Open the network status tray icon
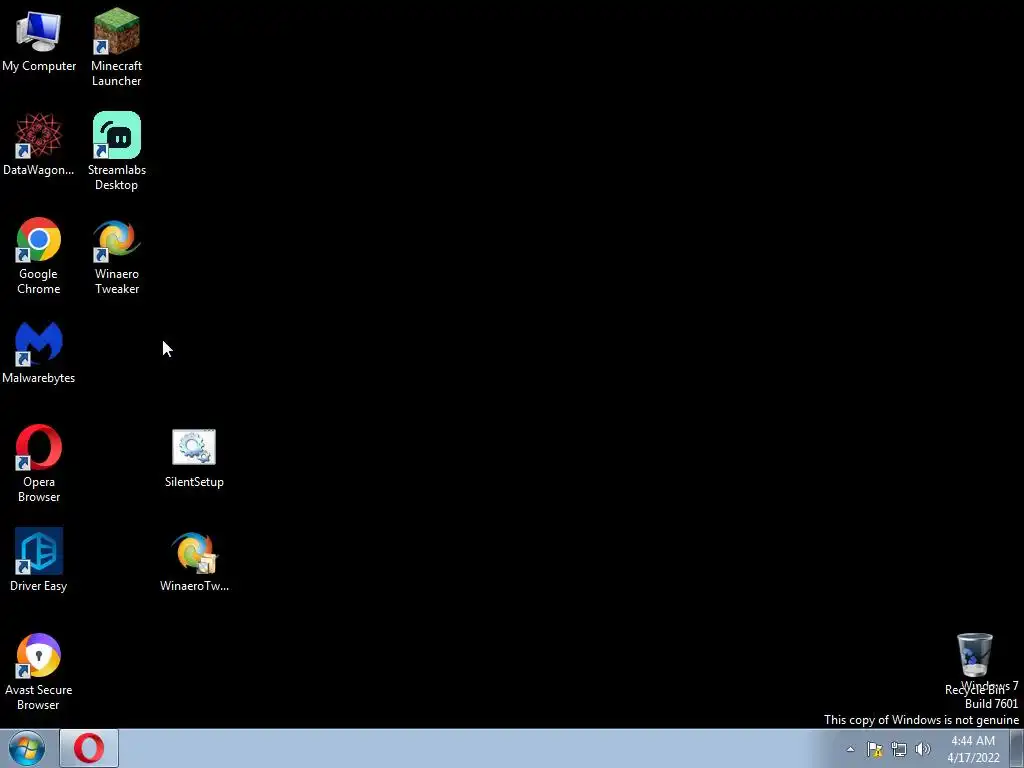1024x768 pixels. coord(899,749)
